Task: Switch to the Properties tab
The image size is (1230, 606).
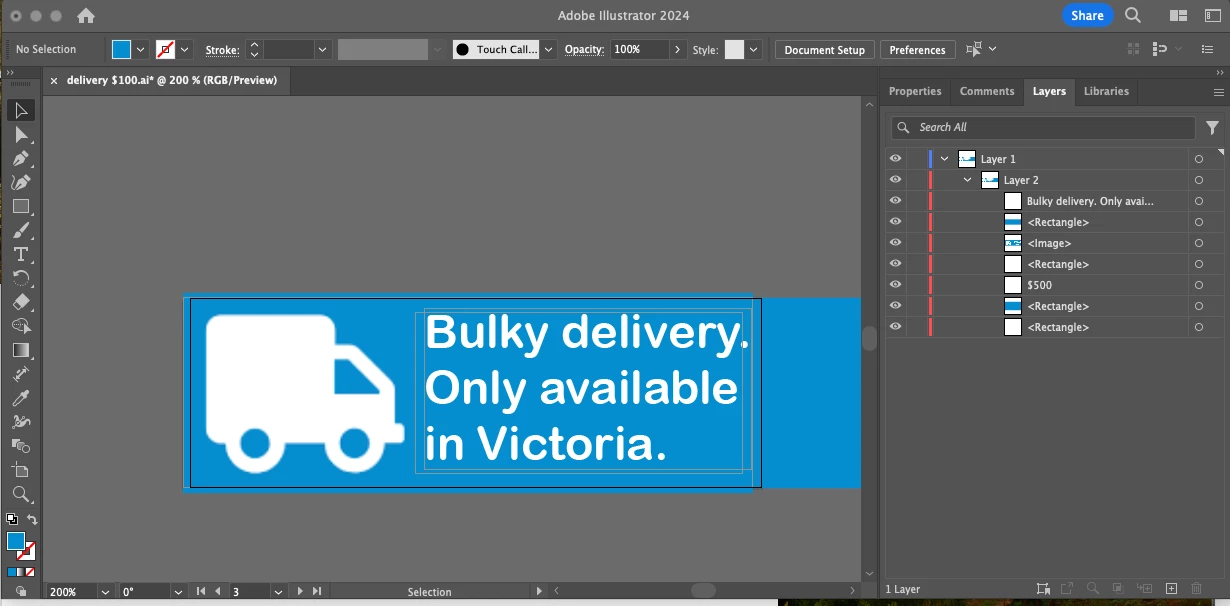Action: pyautogui.click(x=915, y=91)
